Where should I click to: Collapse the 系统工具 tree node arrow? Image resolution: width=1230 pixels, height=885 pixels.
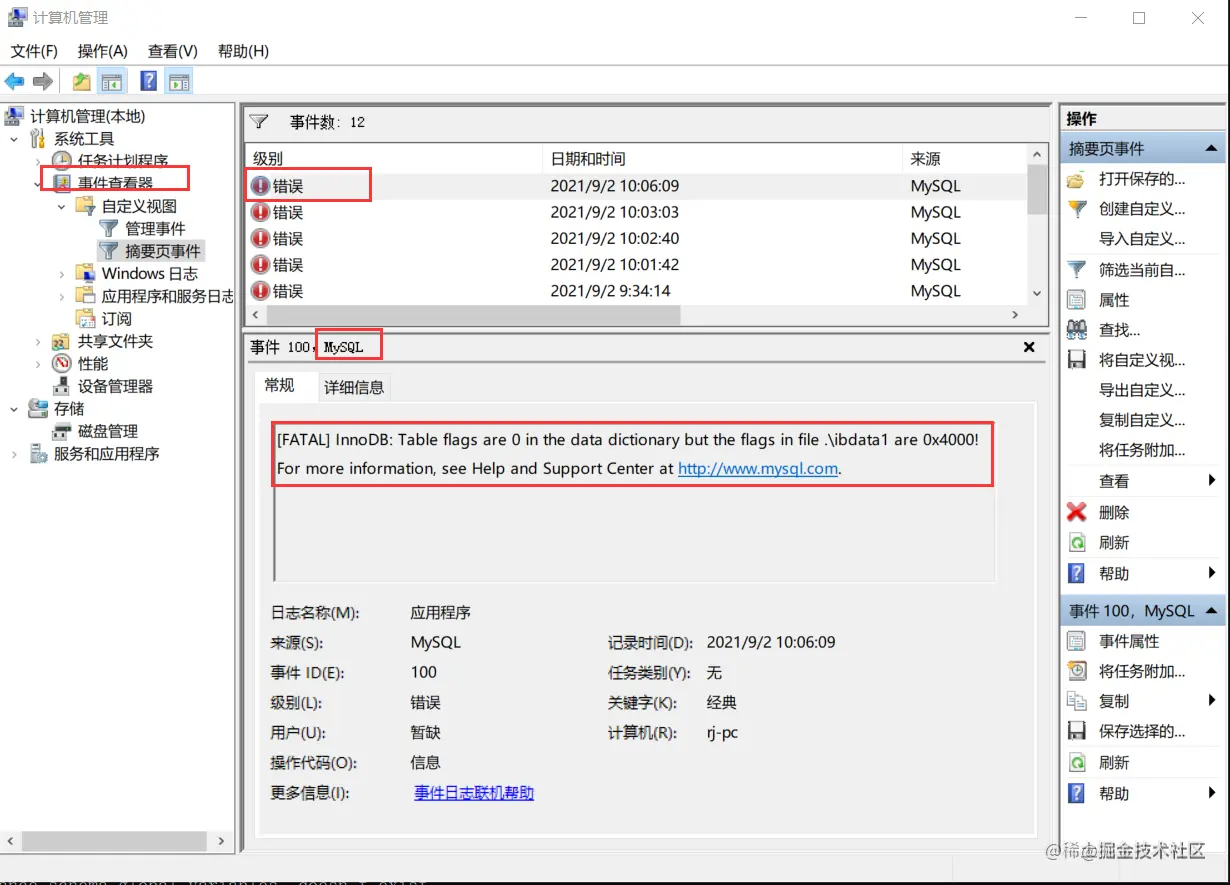14,138
